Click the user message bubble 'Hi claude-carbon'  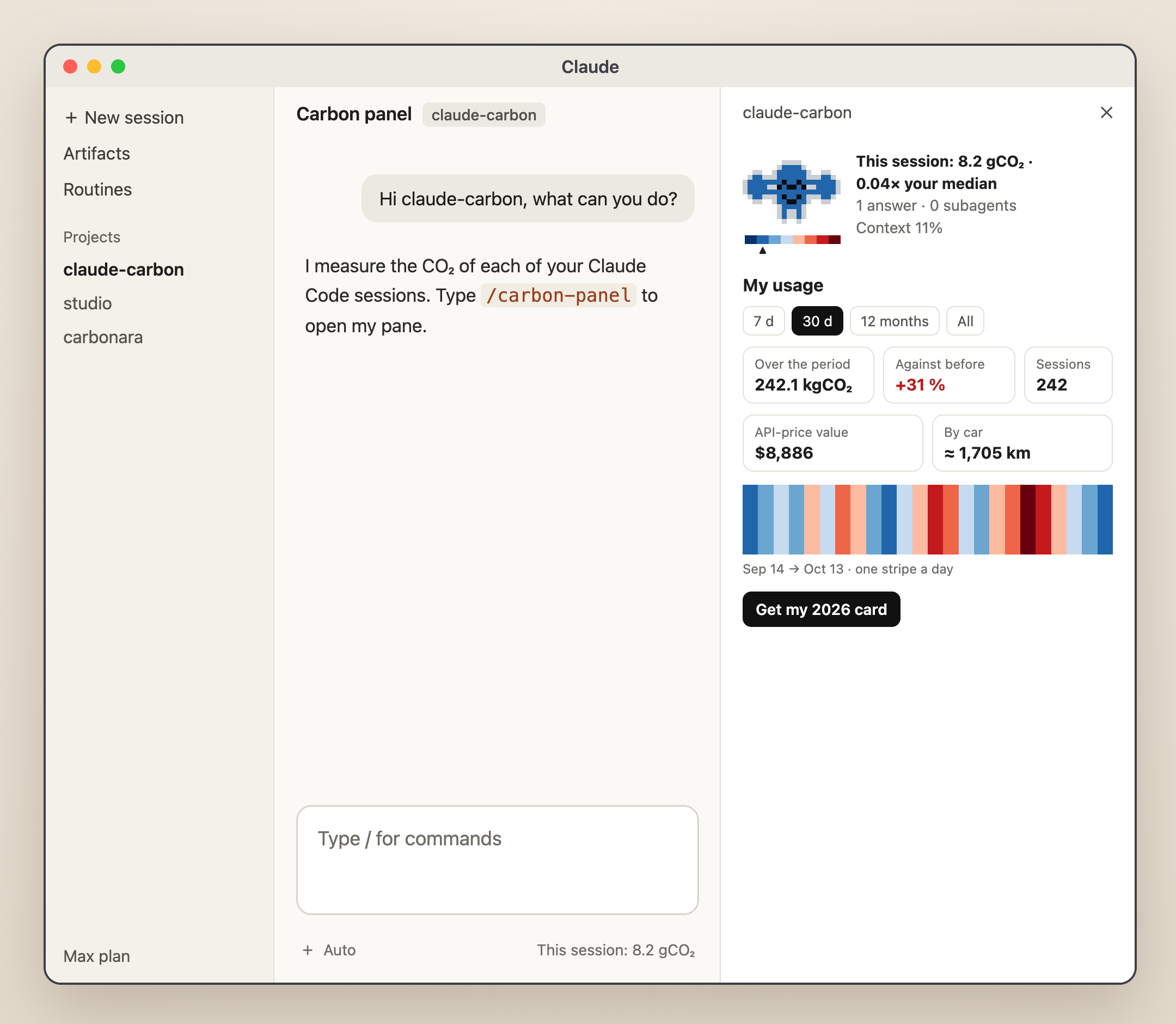527,198
